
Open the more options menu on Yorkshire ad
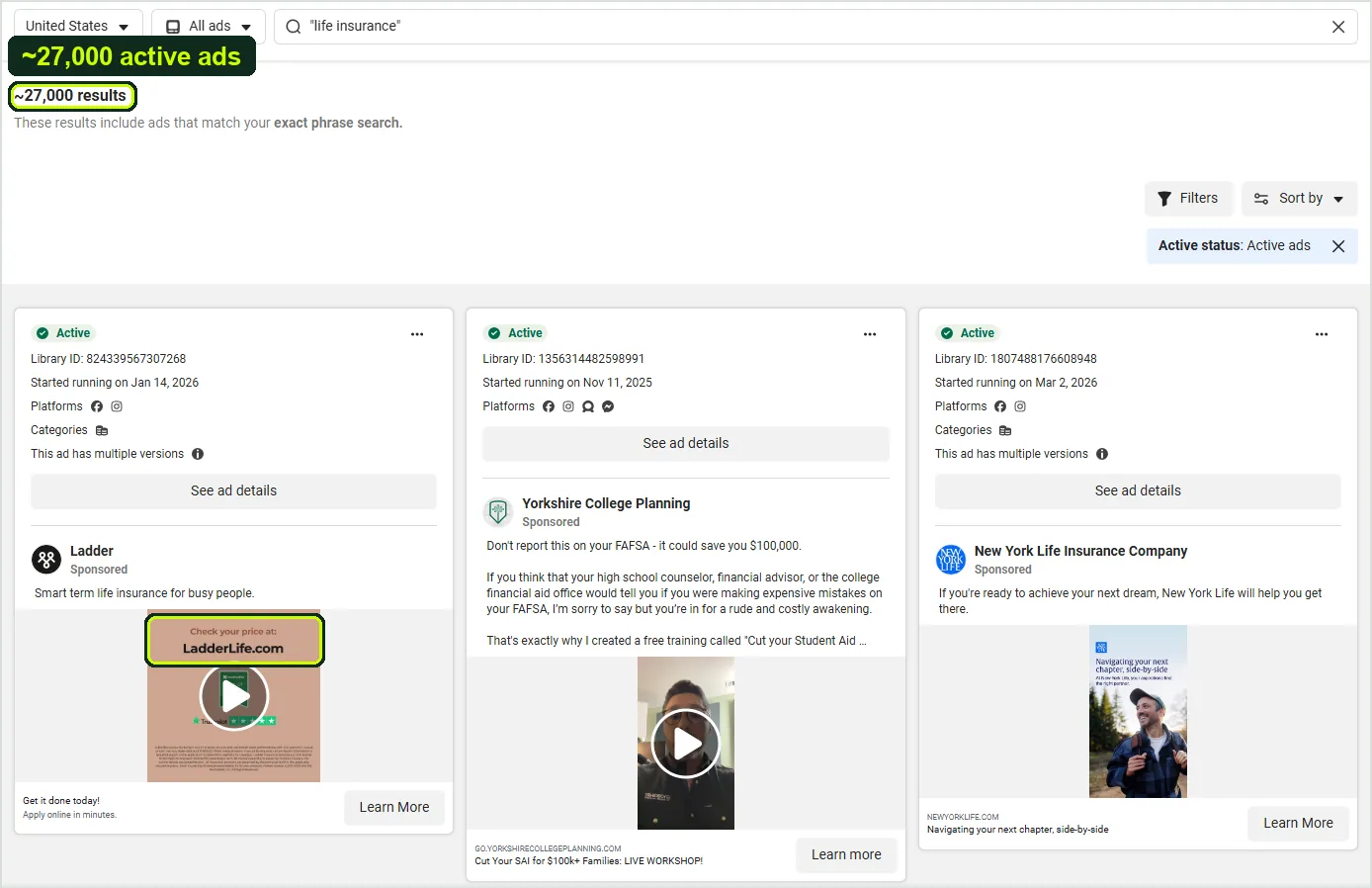[x=870, y=334]
